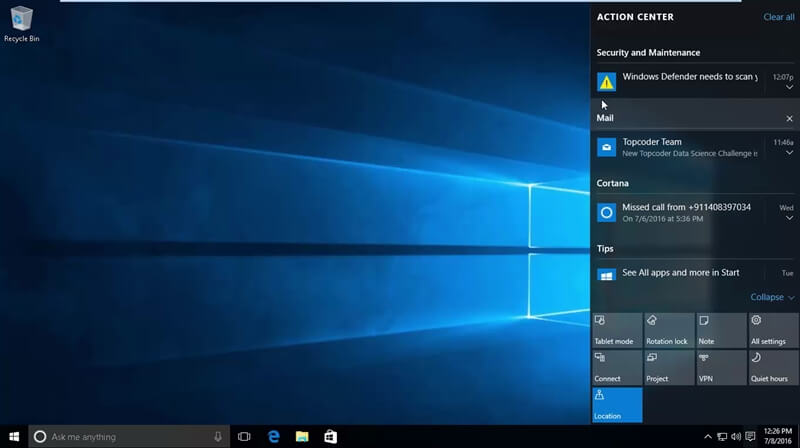Open the Note quick action tile

[721, 331]
